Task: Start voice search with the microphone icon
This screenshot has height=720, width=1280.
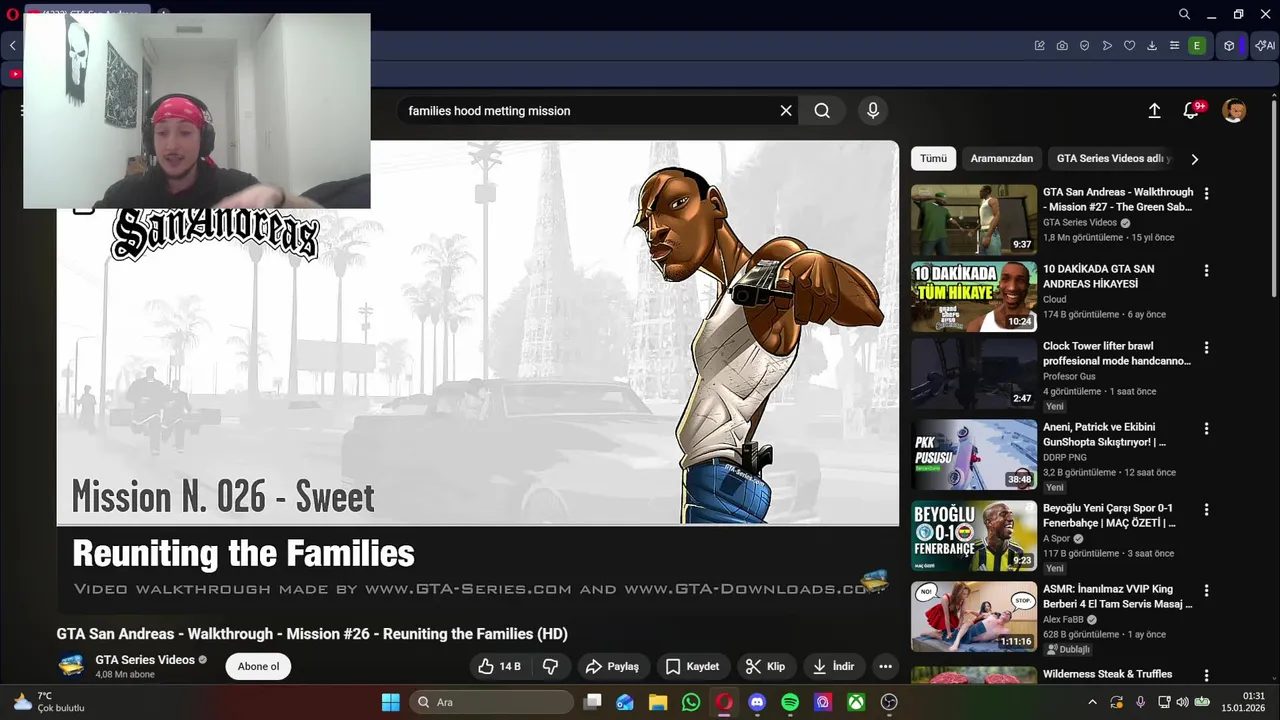Action: [x=873, y=111]
